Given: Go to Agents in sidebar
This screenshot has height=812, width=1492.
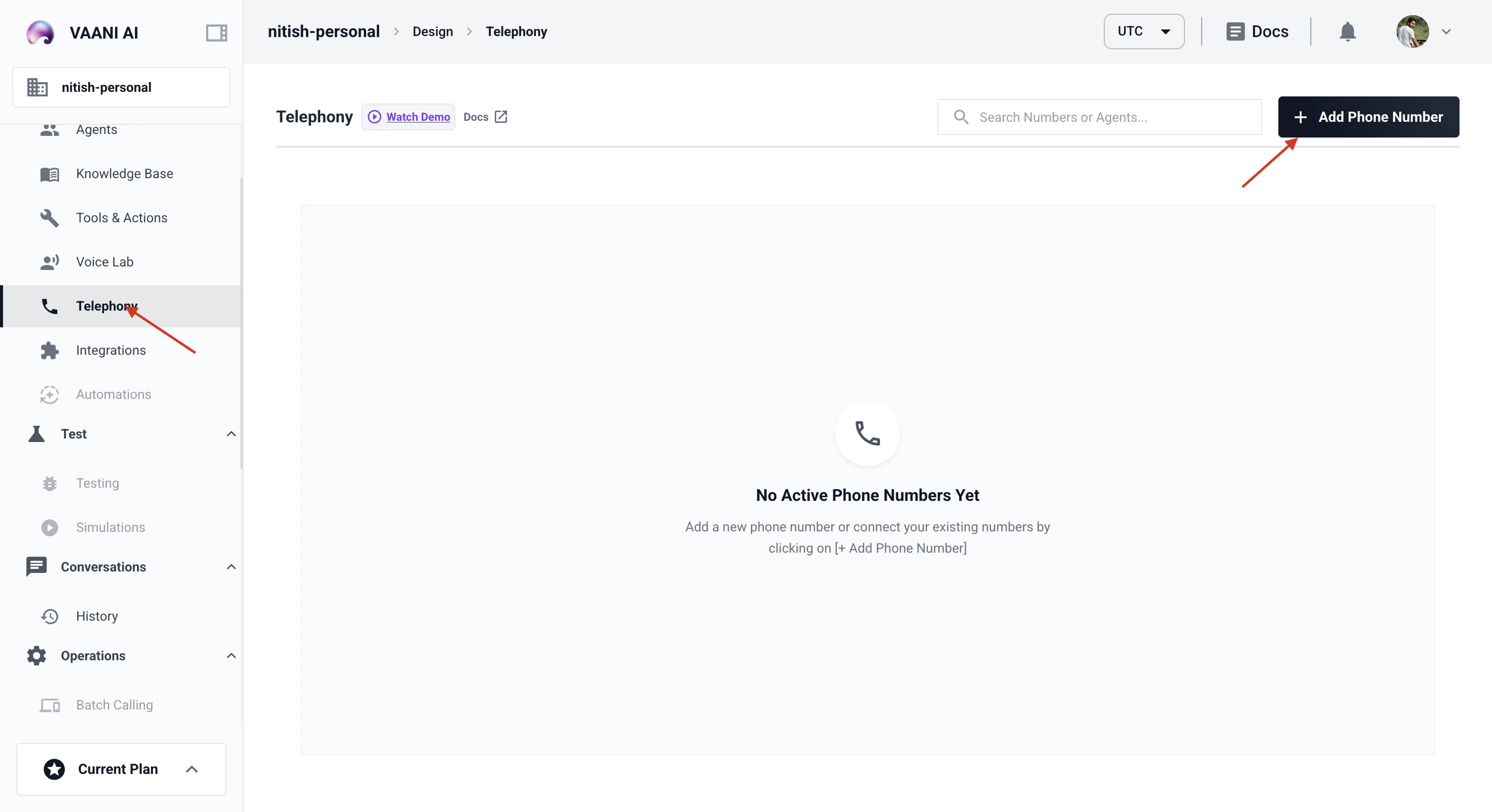Looking at the screenshot, I should [96, 130].
